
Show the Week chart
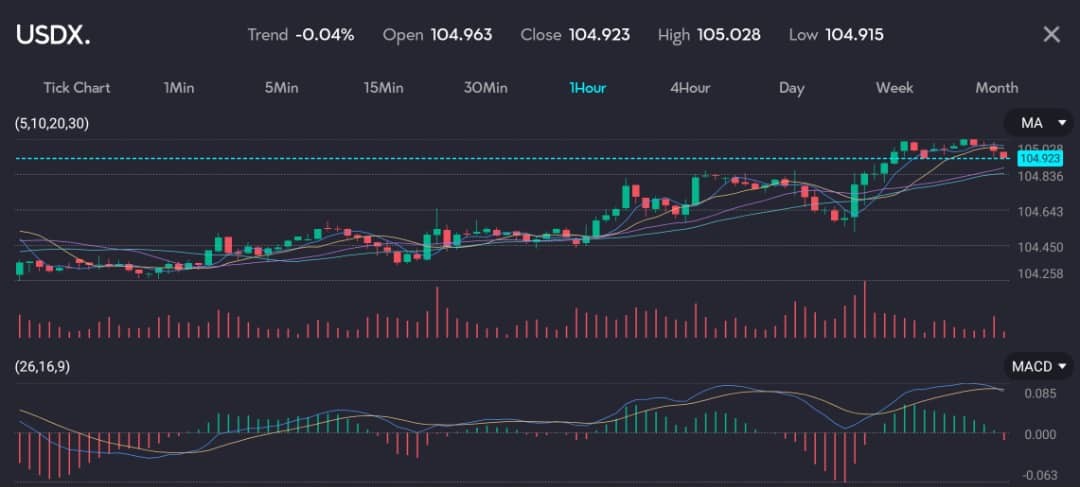pos(894,88)
